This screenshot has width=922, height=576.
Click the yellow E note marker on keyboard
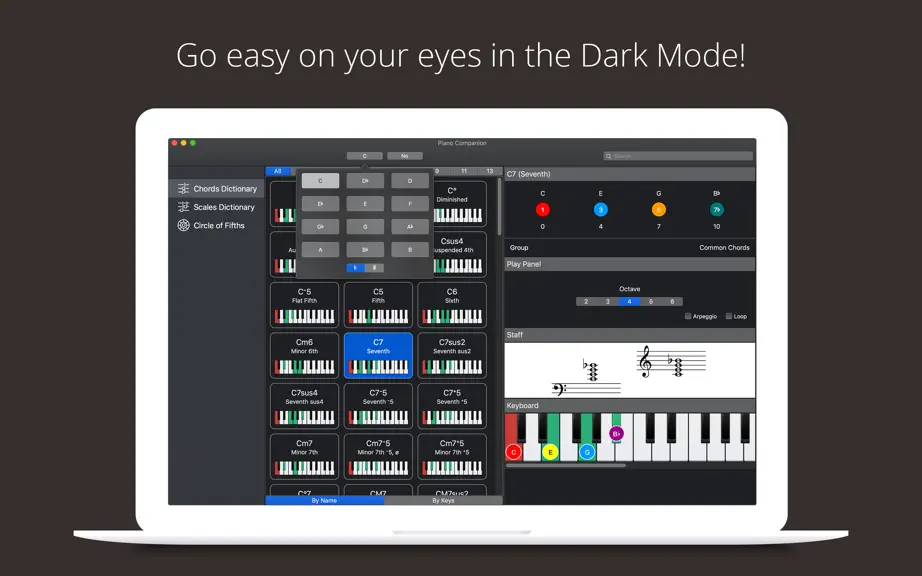tap(550, 452)
